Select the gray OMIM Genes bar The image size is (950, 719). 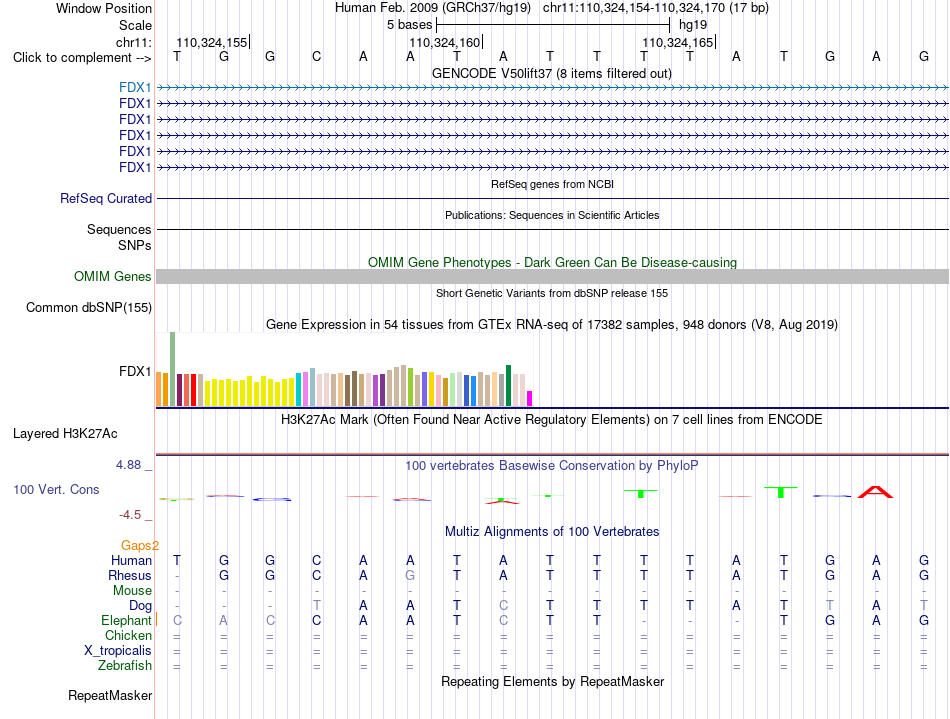[x=552, y=277]
